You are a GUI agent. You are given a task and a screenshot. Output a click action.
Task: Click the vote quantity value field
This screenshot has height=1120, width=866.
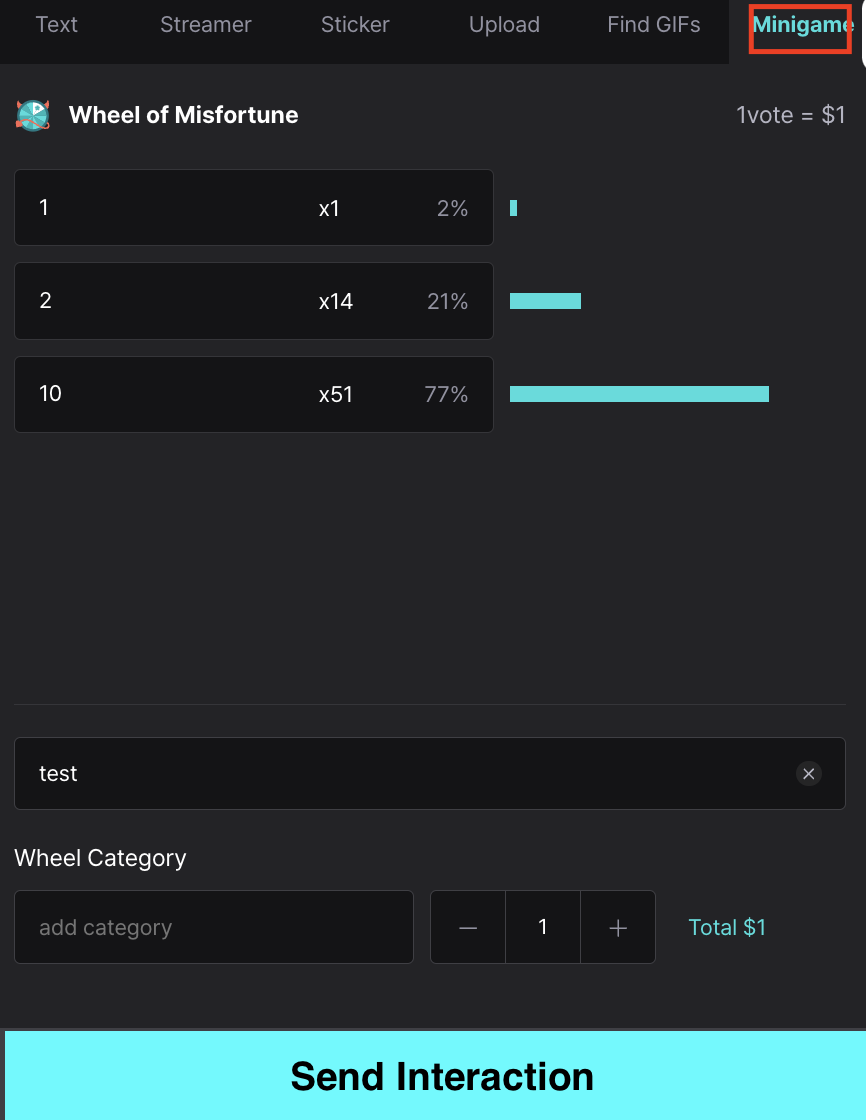coord(543,927)
